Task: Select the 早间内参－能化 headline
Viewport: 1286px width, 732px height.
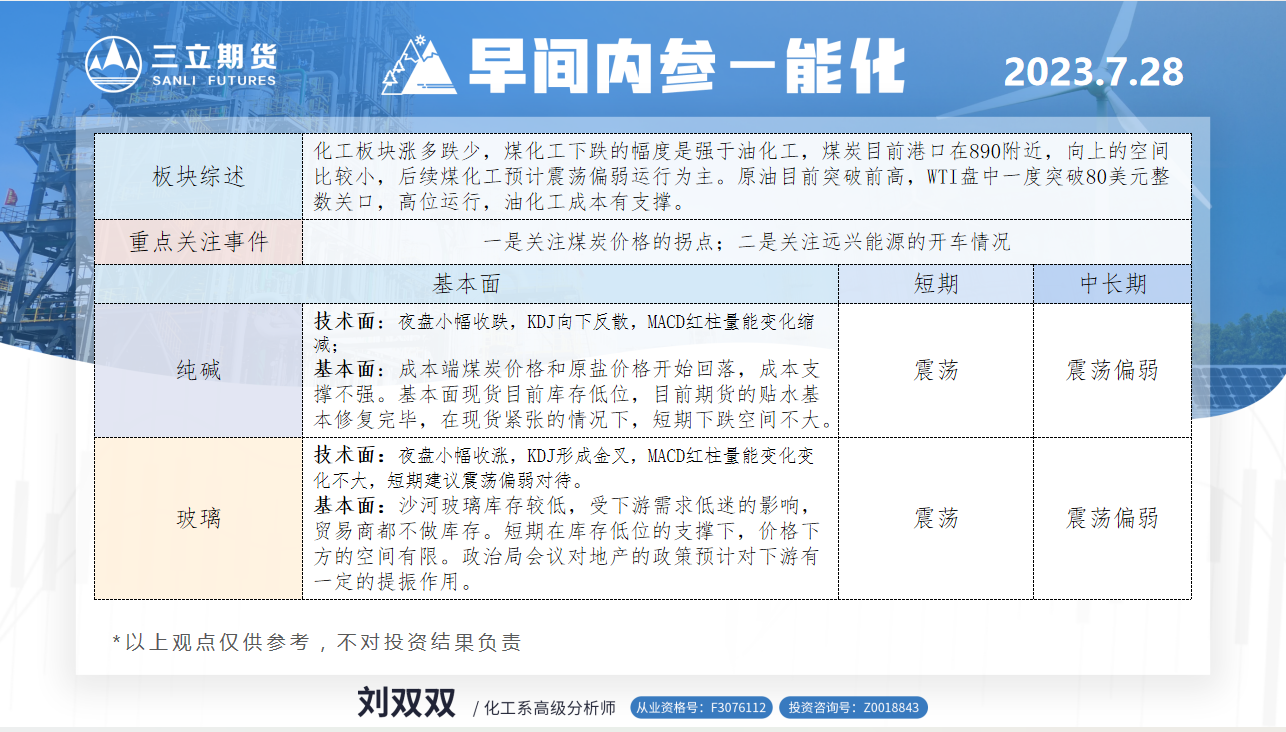Action: (x=686, y=67)
